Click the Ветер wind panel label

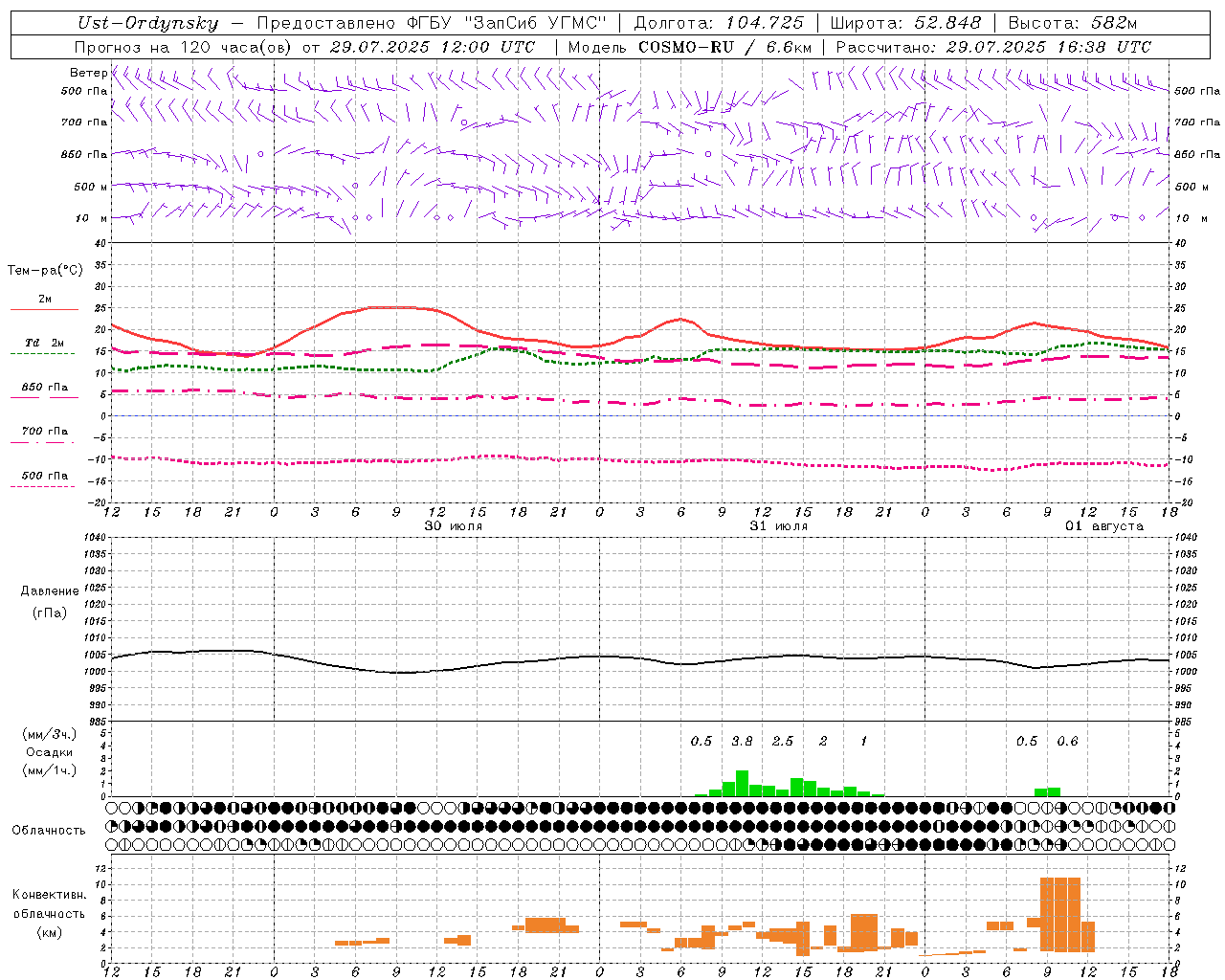88,73
